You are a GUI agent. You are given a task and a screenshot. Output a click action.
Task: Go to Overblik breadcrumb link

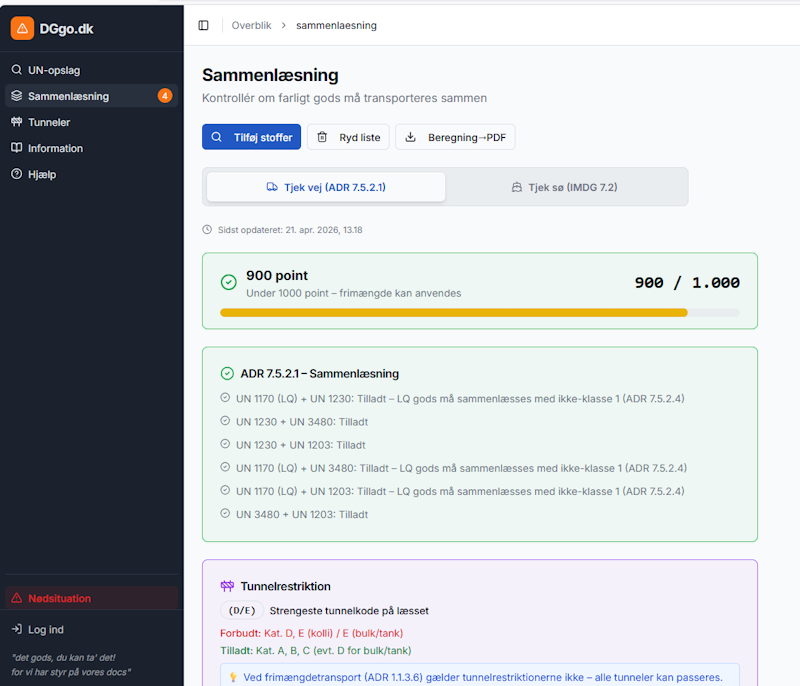click(251, 25)
